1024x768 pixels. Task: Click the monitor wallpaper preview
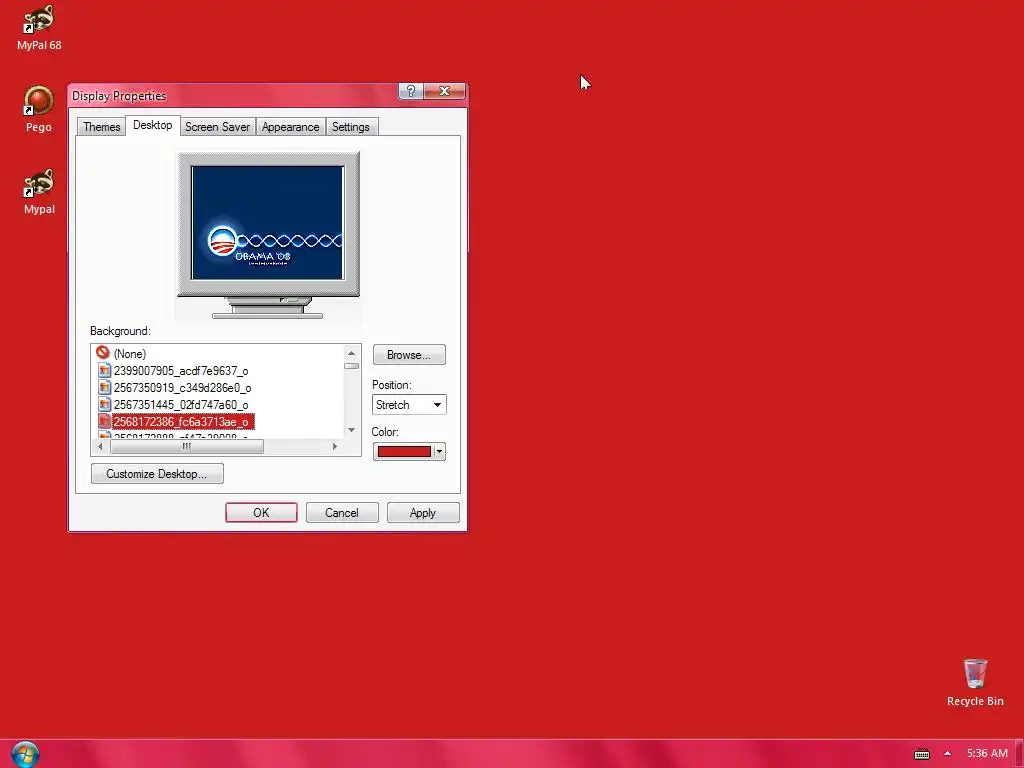point(267,223)
